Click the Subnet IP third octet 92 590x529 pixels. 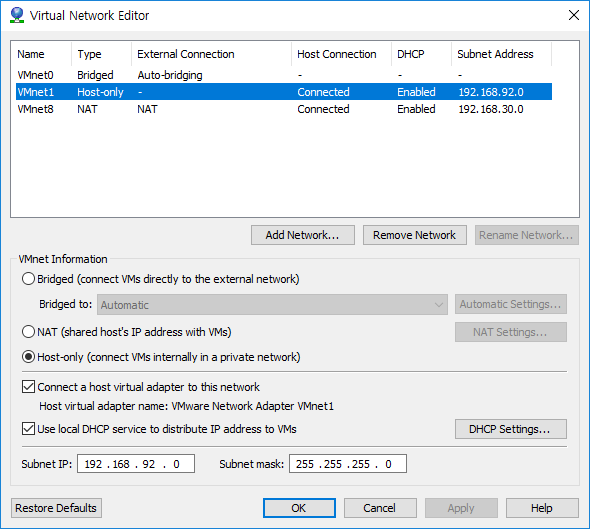click(x=149, y=464)
